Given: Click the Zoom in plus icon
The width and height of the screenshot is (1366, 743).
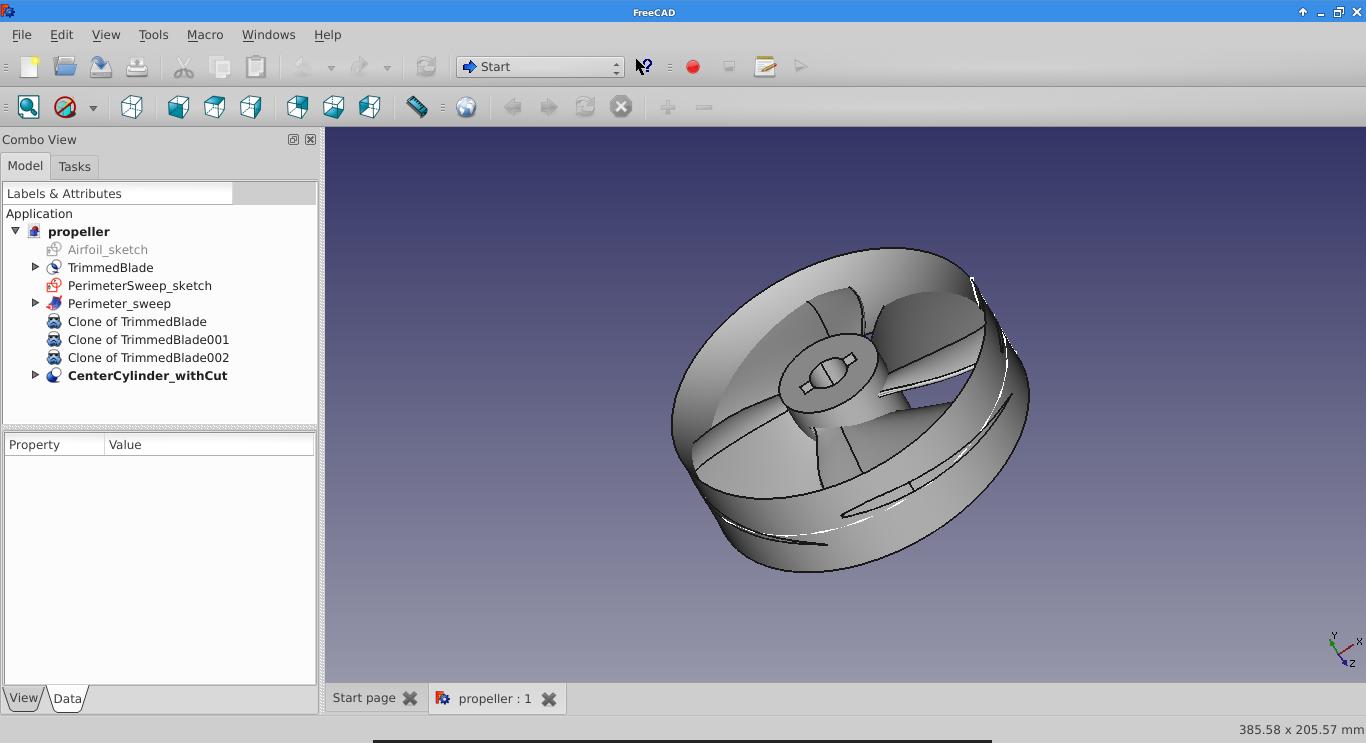Looking at the screenshot, I should click(x=668, y=107).
